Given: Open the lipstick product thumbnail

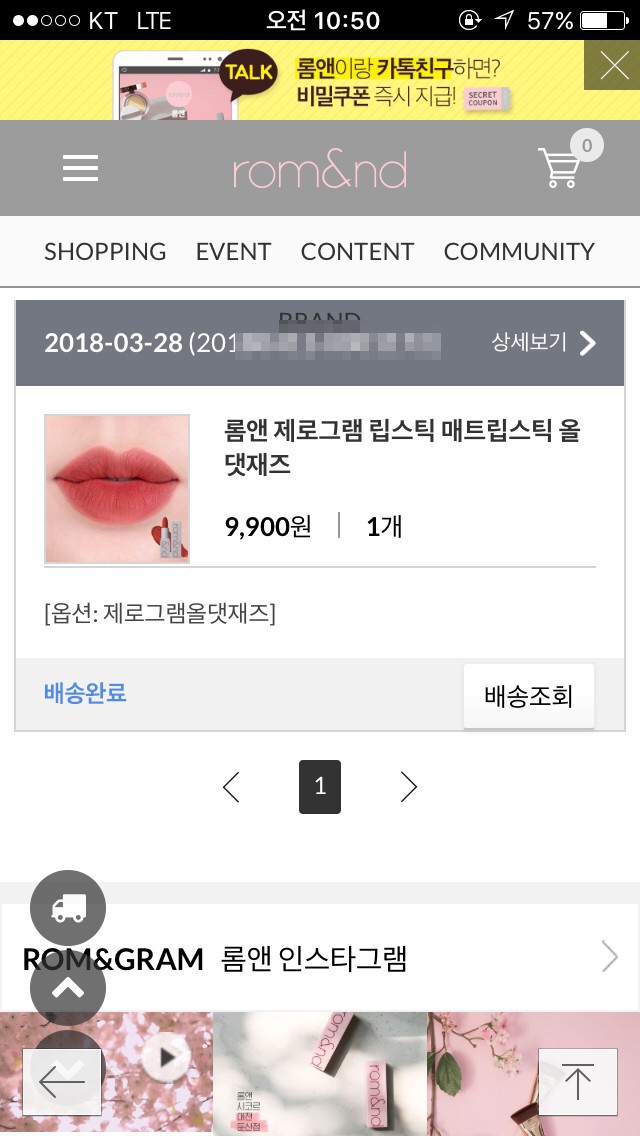Looking at the screenshot, I should pyautogui.click(x=117, y=489).
